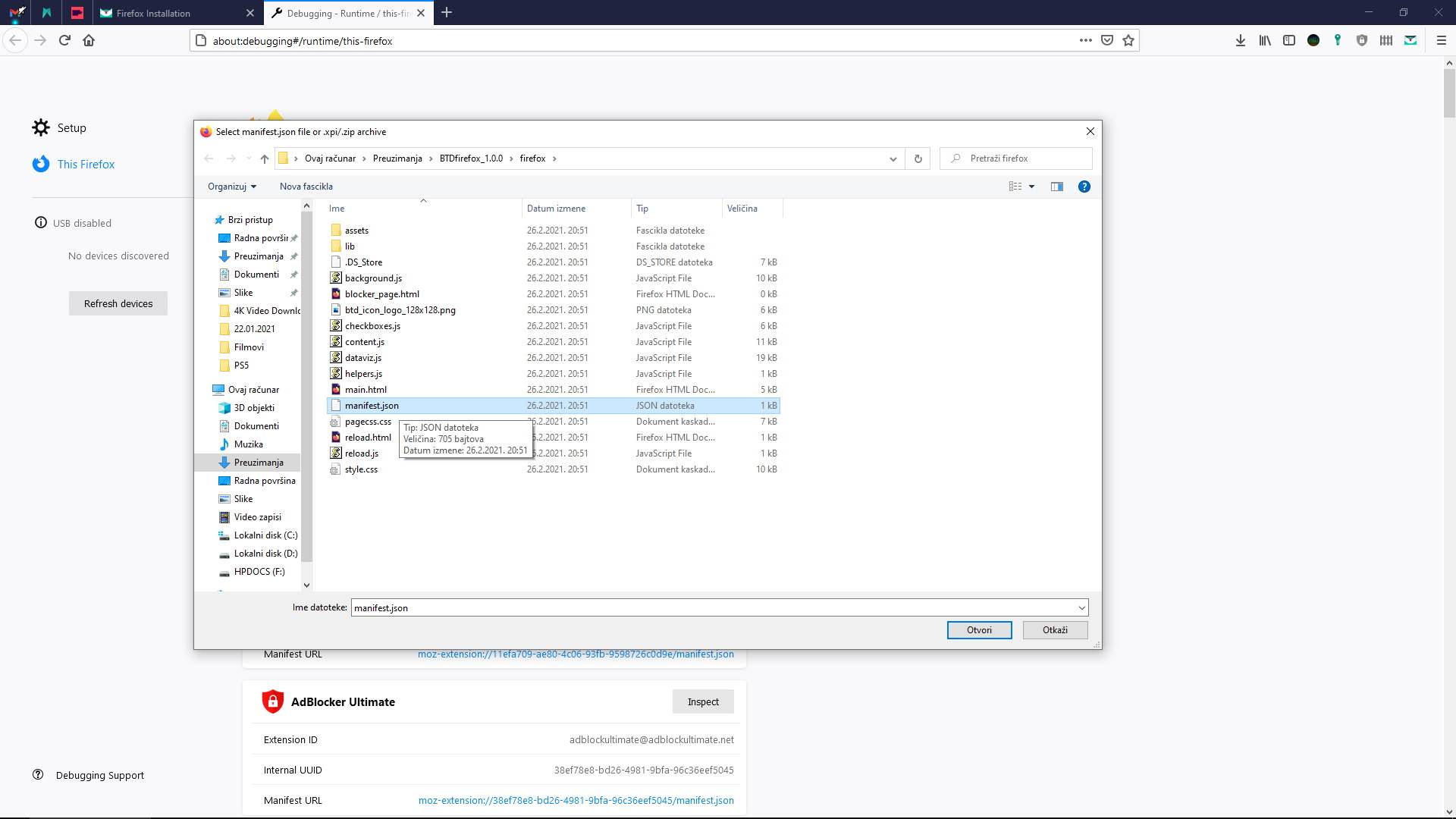Image resolution: width=1456 pixels, height=819 pixels.
Task: Click the file dialog help icon
Action: [1084, 187]
